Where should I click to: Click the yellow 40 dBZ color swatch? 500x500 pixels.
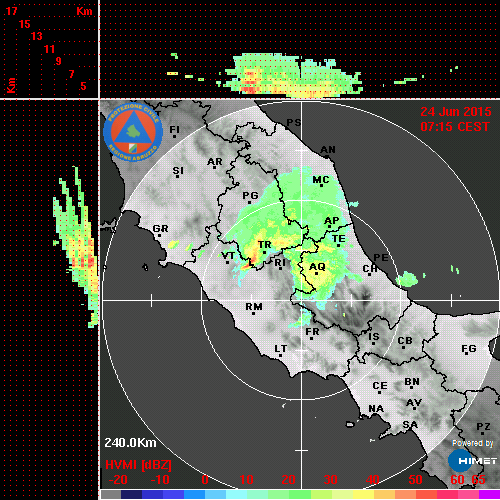(363, 495)
